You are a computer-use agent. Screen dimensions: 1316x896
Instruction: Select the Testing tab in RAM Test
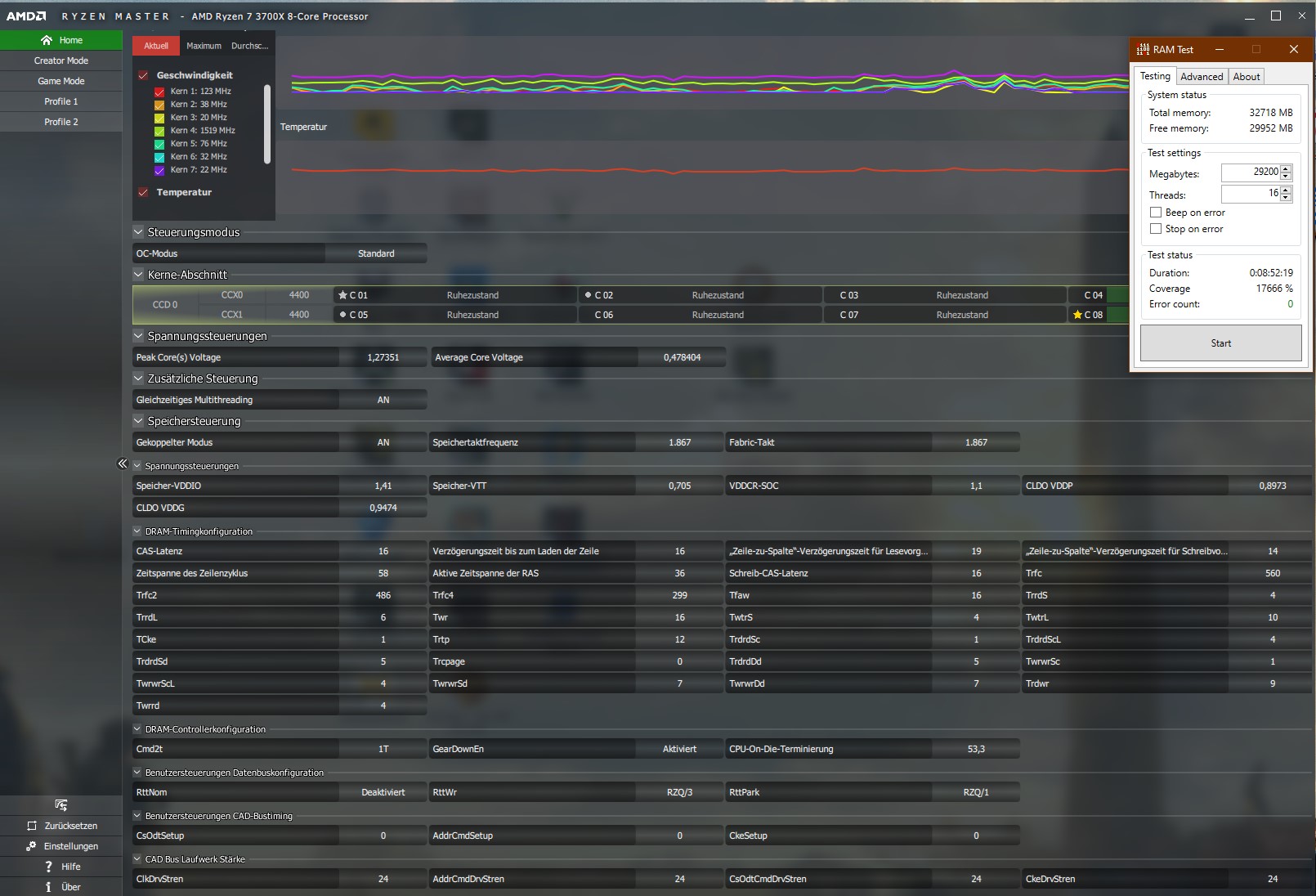click(x=1155, y=76)
